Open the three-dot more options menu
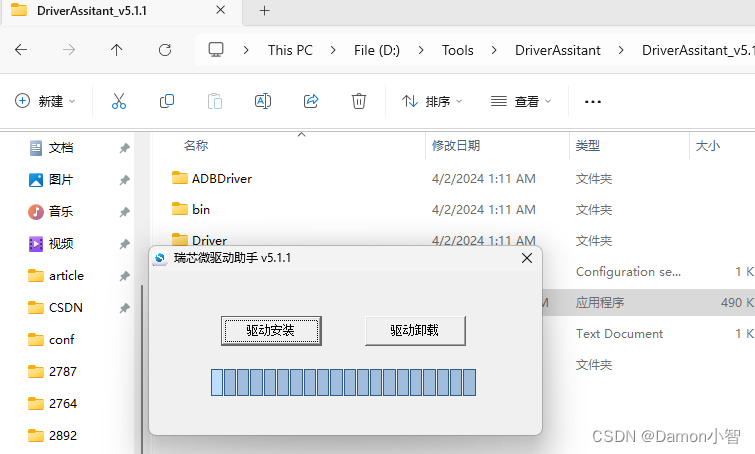755x454 pixels. pyautogui.click(x=592, y=102)
